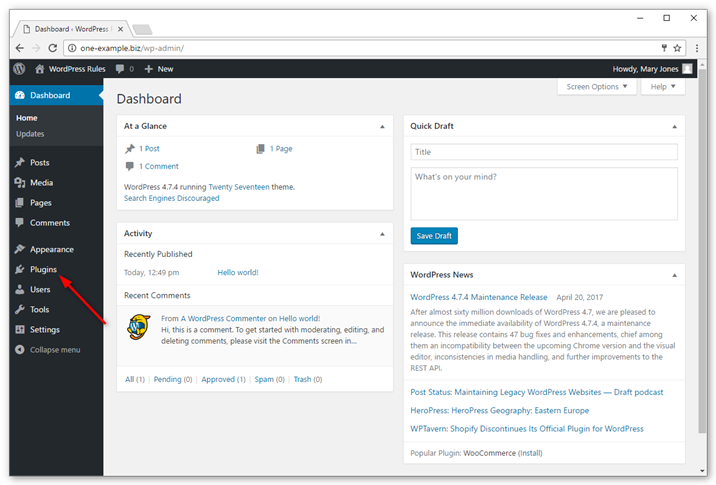Image resolution: width=716 pixels, height=485 pixels.
Task: Click the pages icon next to 1 Page
Action: pos(260,148)
